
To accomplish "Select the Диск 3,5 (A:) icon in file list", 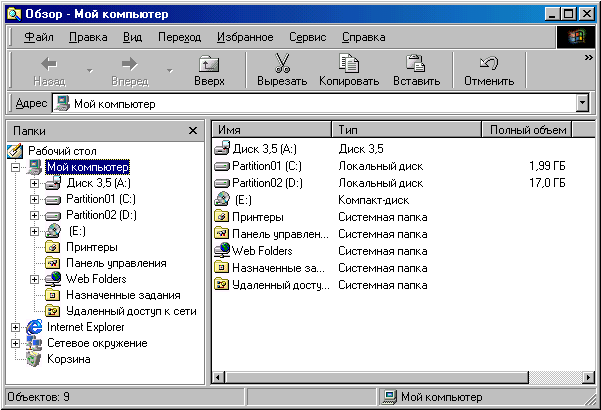I will 223,149.
